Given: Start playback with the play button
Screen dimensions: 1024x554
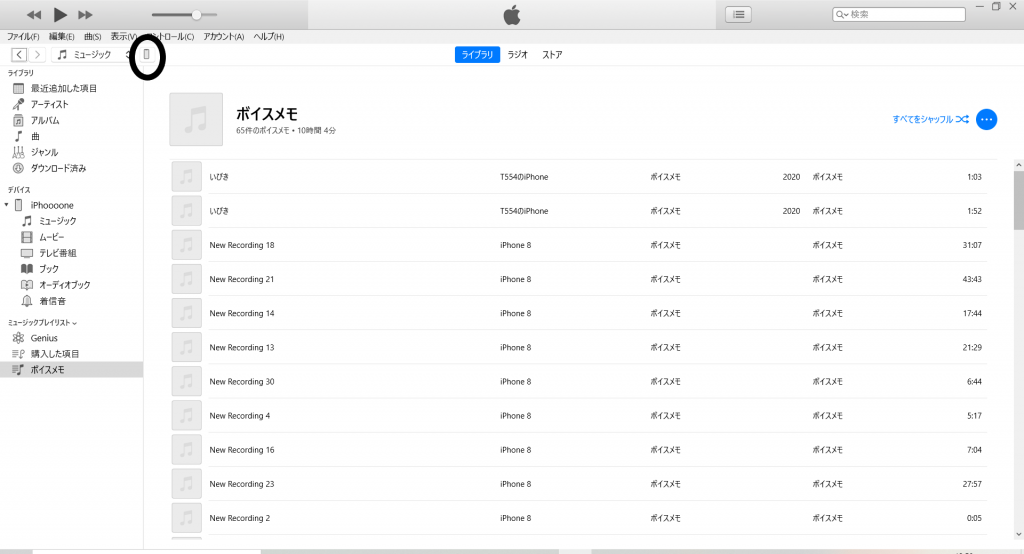Looking at the screenshot, I should point(59,14).
